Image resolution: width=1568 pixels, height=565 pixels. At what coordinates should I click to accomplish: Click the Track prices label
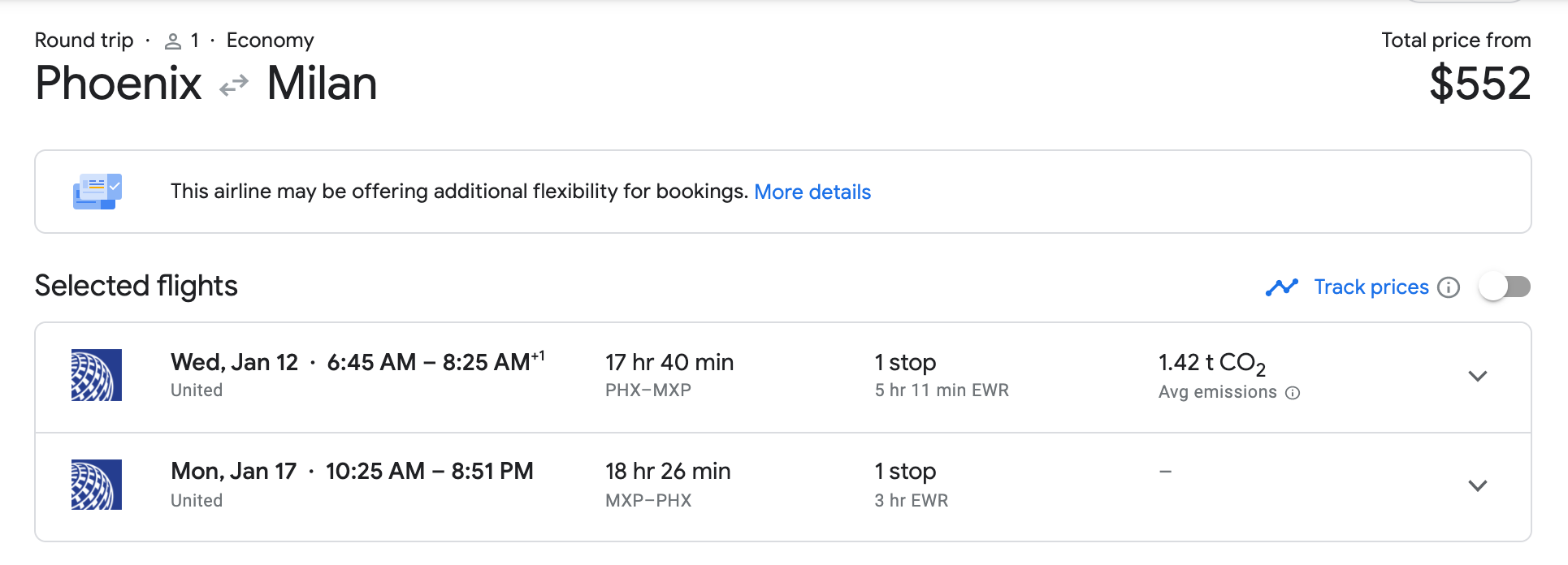[x=1371, y=287]
